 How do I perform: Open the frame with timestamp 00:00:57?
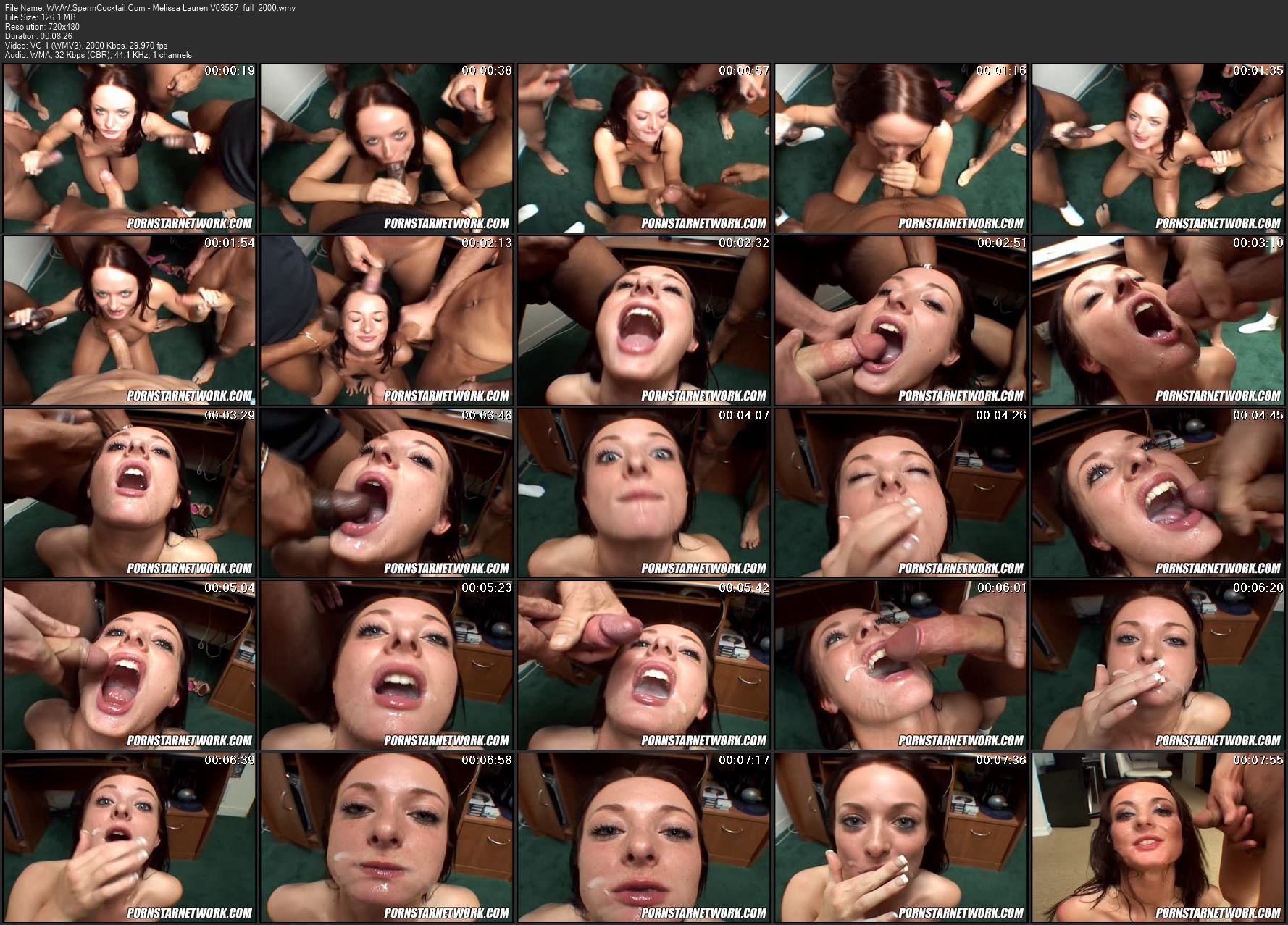pos(644,148)
